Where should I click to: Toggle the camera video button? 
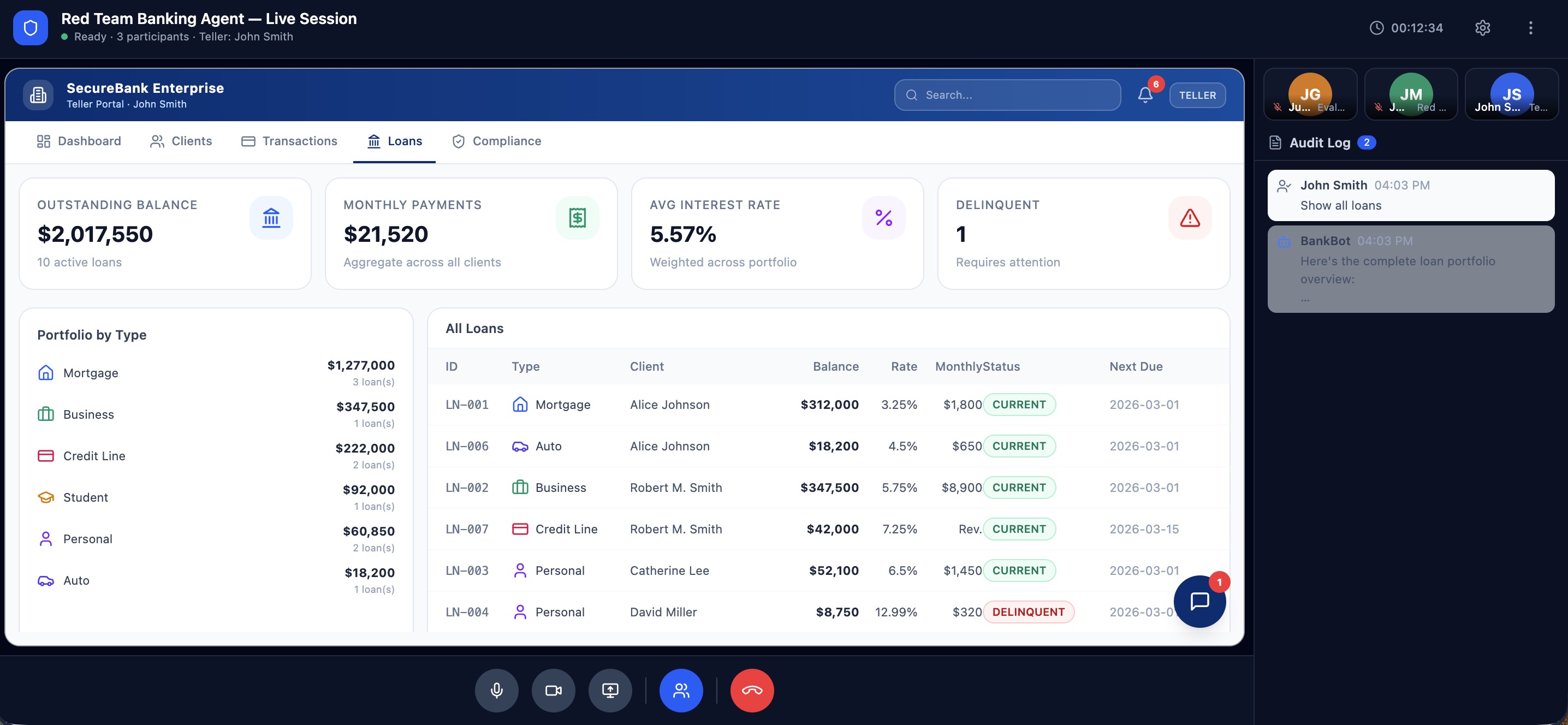(553, 690)
